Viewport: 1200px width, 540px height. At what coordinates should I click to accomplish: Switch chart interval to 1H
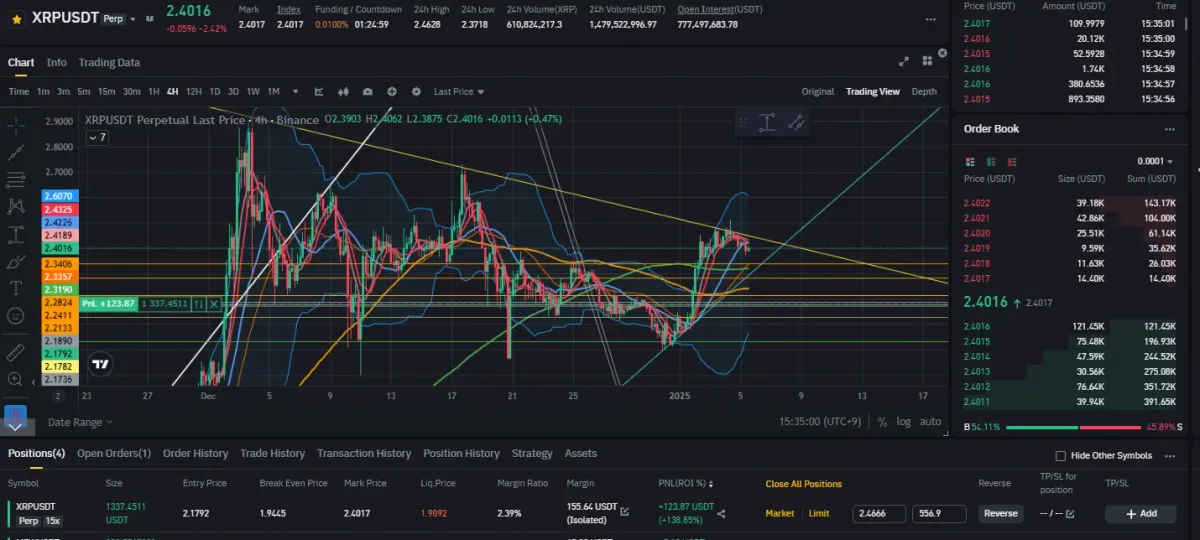pyautogui.click(x=154, y=91)
